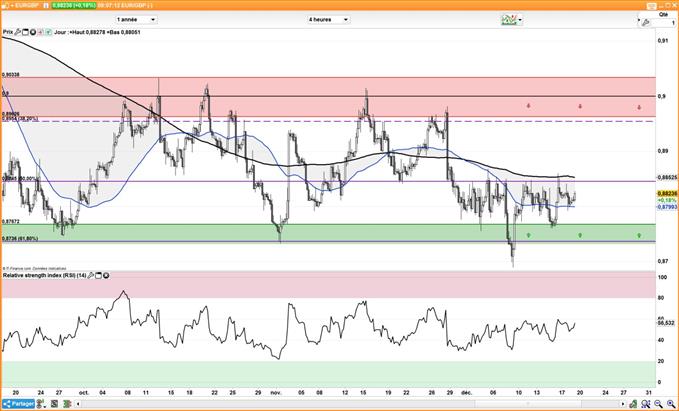Click the scrollbar left arrow
This screenshot has height=411, width=679.
pyautogui.click(x=78, y=404)
